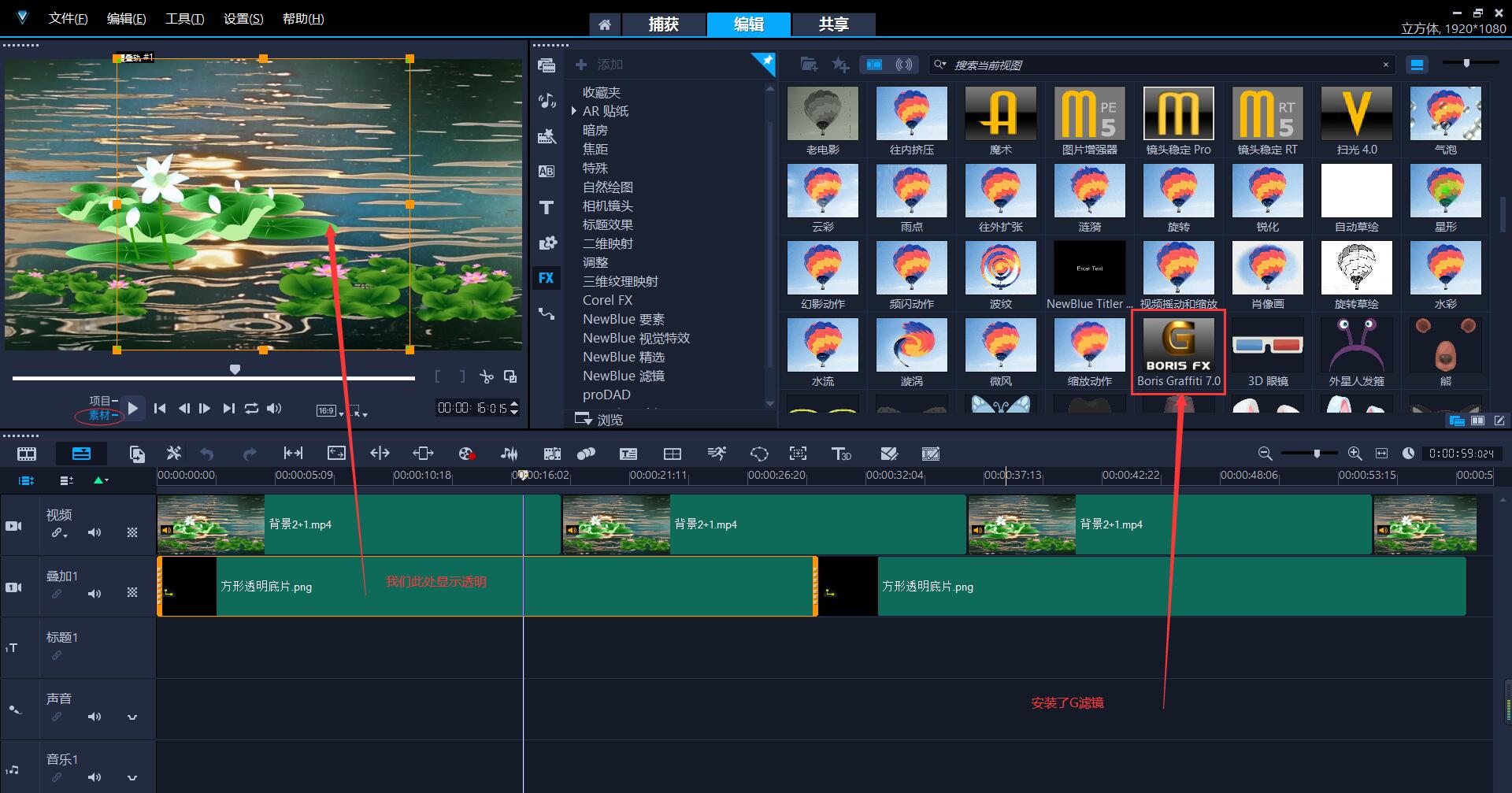Expand the AR 贴纸 category
The height and width of the screenshot is (793, 1512).
(x=574, y=111)
